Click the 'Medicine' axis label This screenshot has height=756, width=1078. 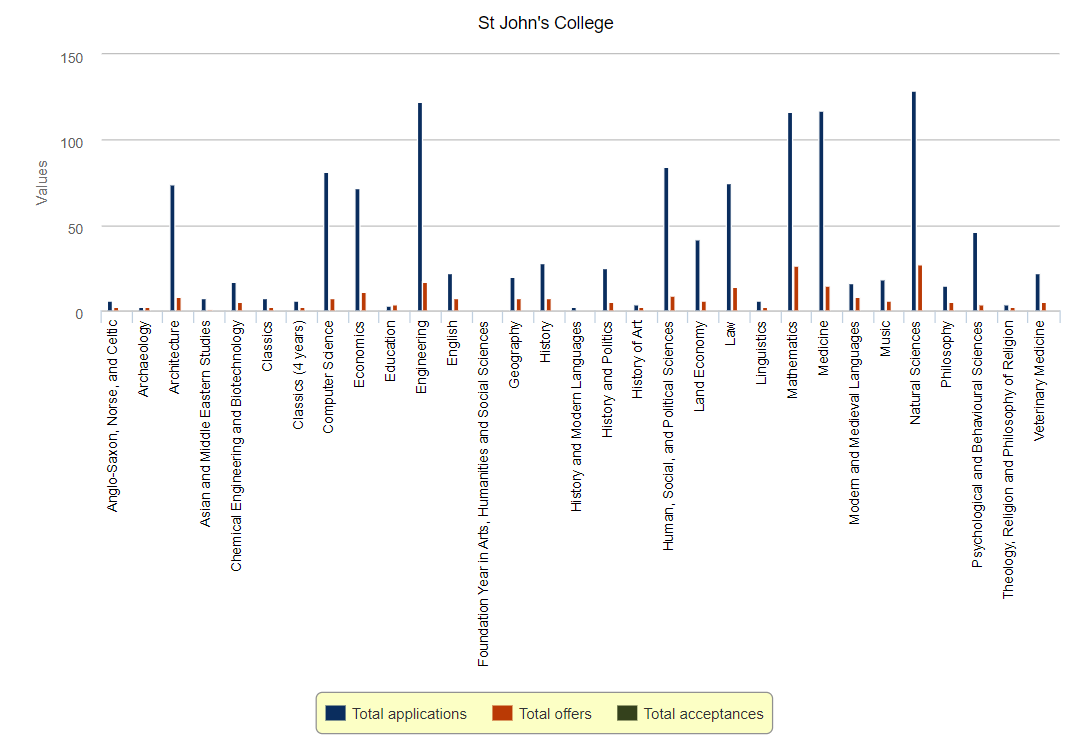[822, 348]
